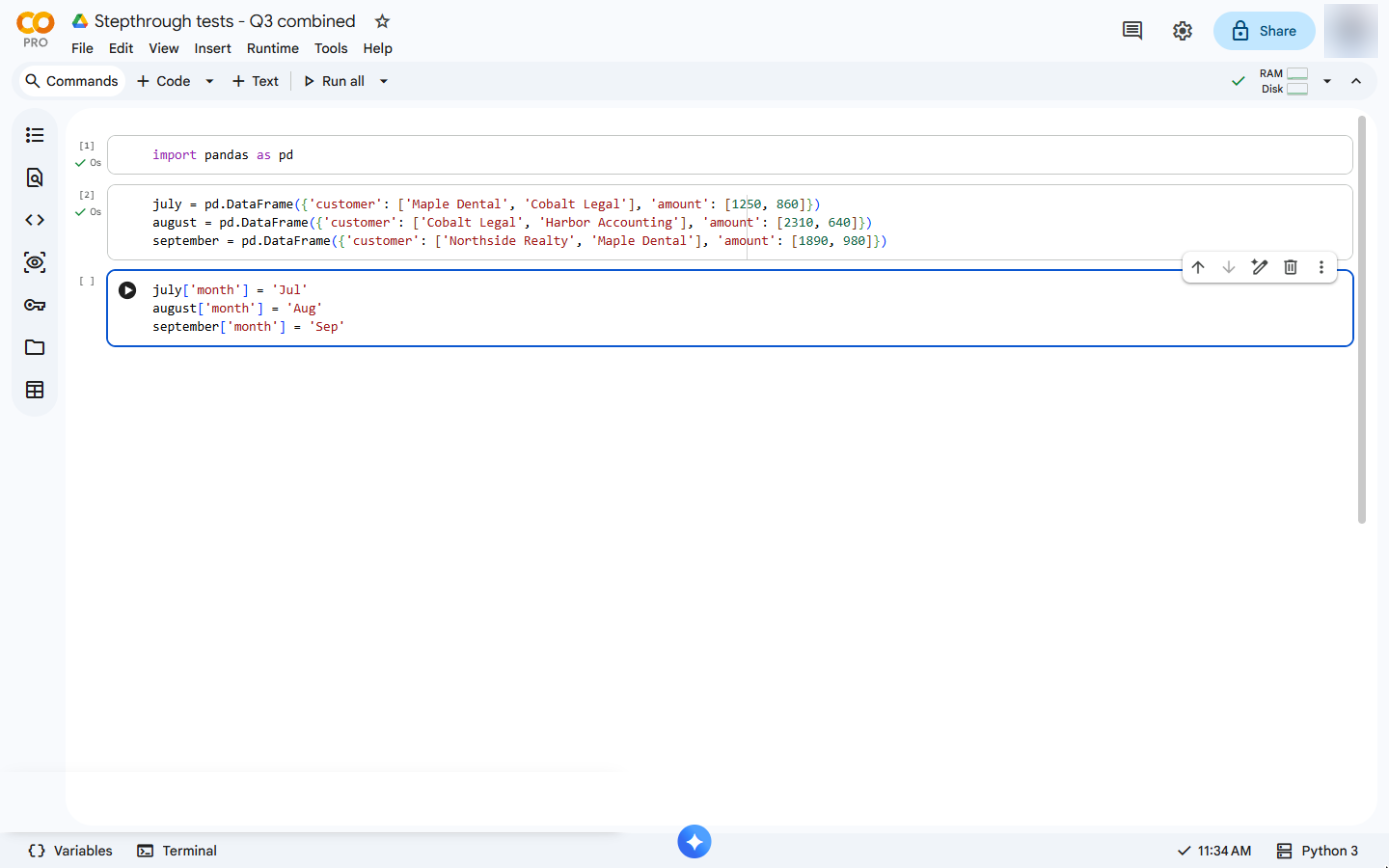Viewport: 1389px width, 868px height.
Task: Open the File menu
Action: coord(83,48)
